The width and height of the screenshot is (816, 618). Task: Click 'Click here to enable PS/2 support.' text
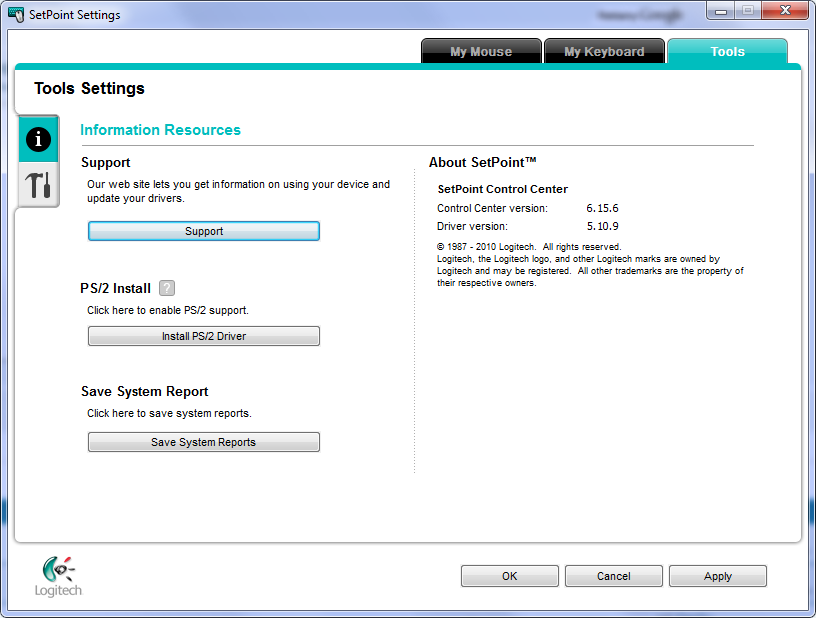pos(168,310)
